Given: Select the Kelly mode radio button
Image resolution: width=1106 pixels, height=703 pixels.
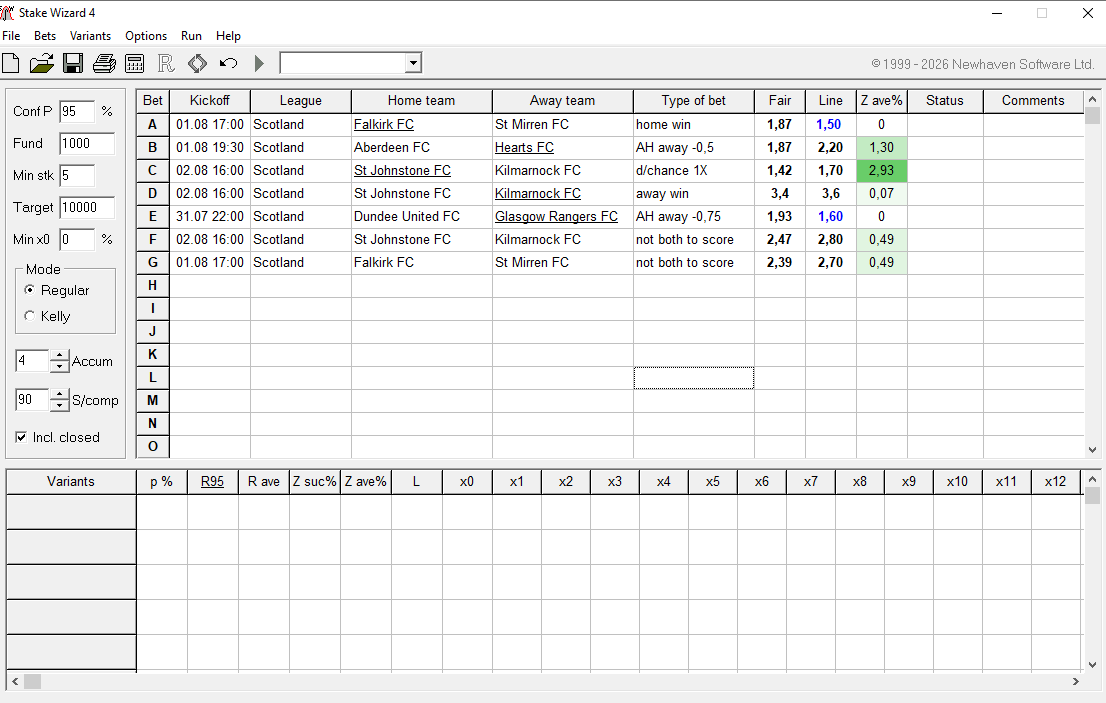Looking at the screenshot, I should click(29, 316).
